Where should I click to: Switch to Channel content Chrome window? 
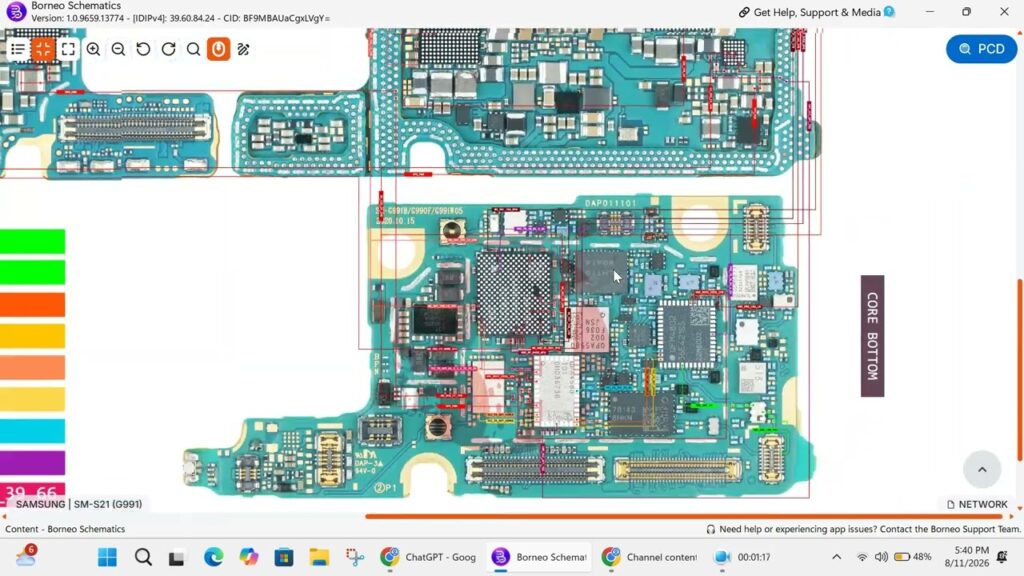pos(650,557)
